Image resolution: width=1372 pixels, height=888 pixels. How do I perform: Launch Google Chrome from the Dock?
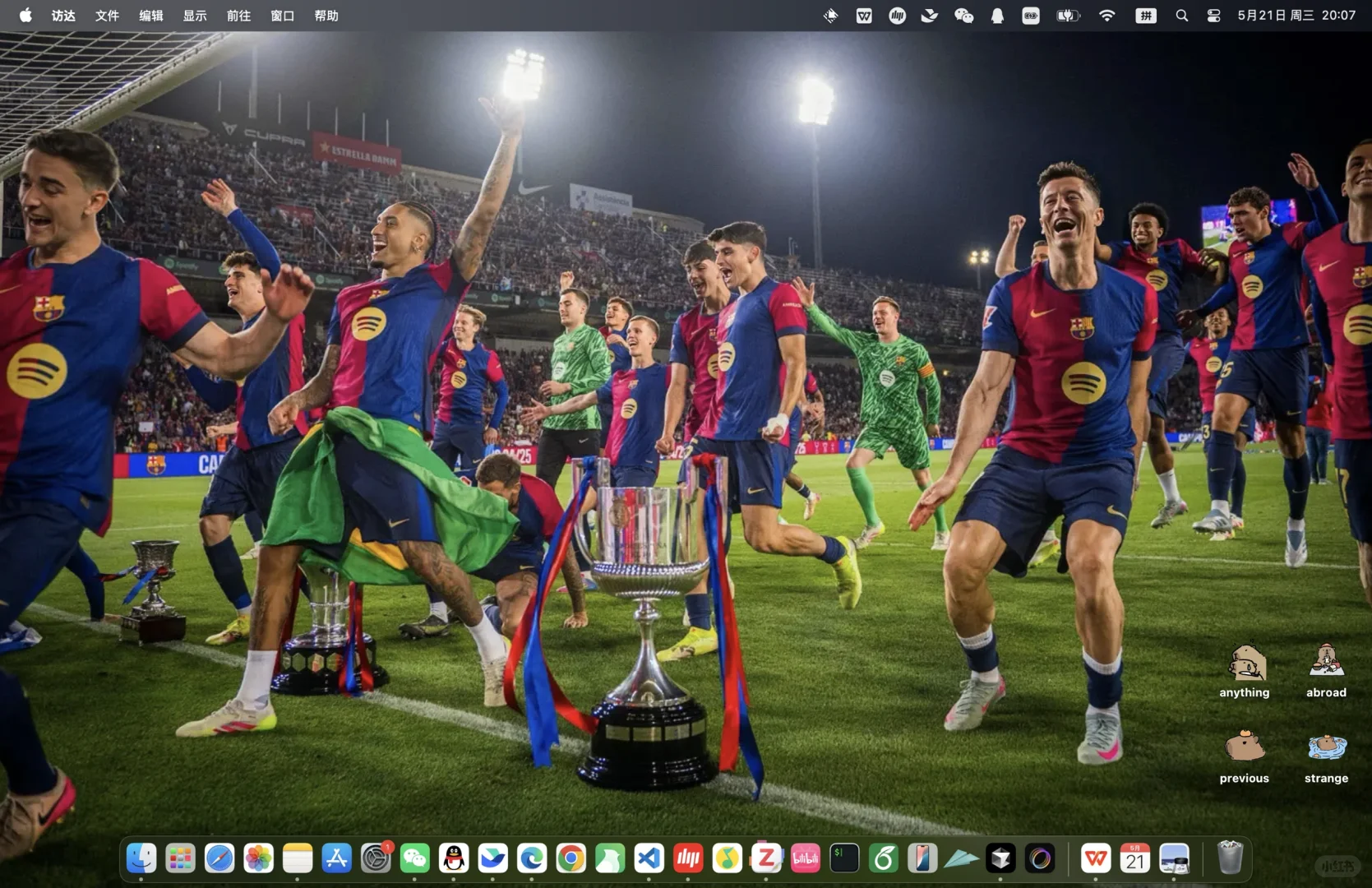click(x=571, y=858)
